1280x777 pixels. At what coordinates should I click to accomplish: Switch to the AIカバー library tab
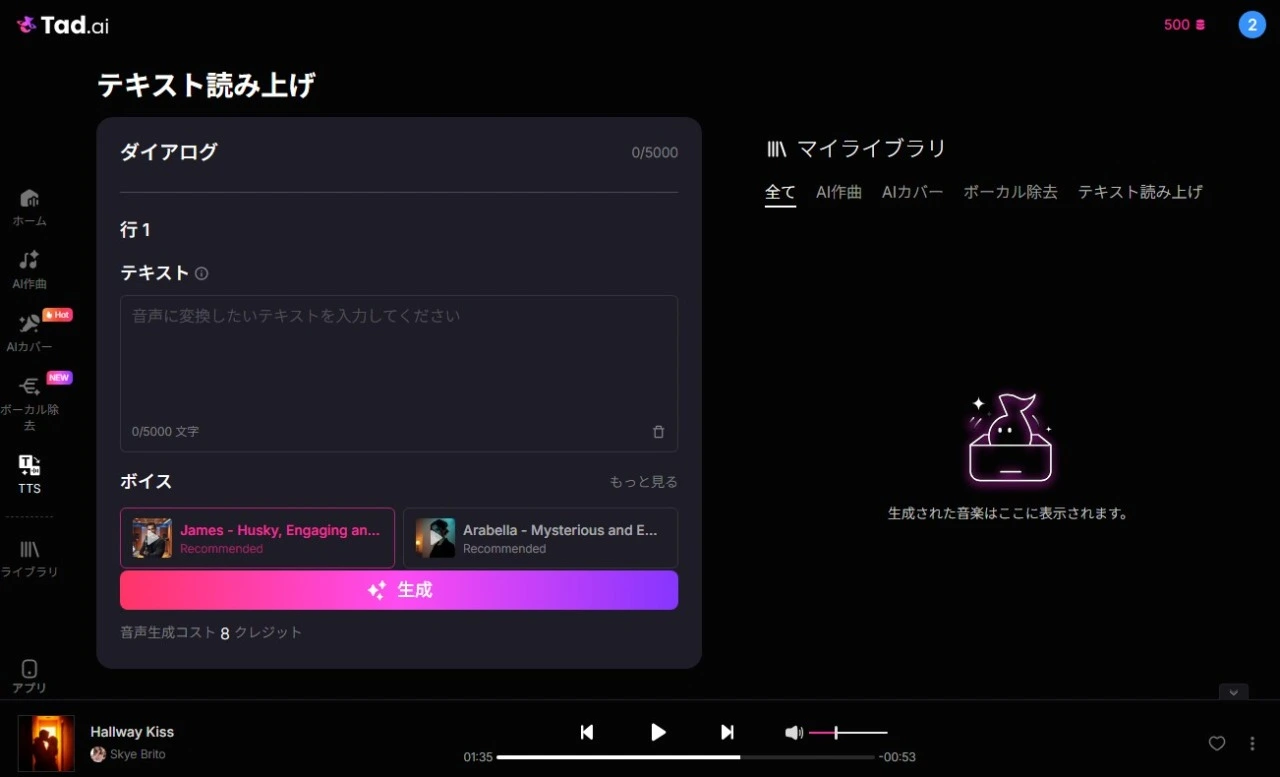coord(912,192)
